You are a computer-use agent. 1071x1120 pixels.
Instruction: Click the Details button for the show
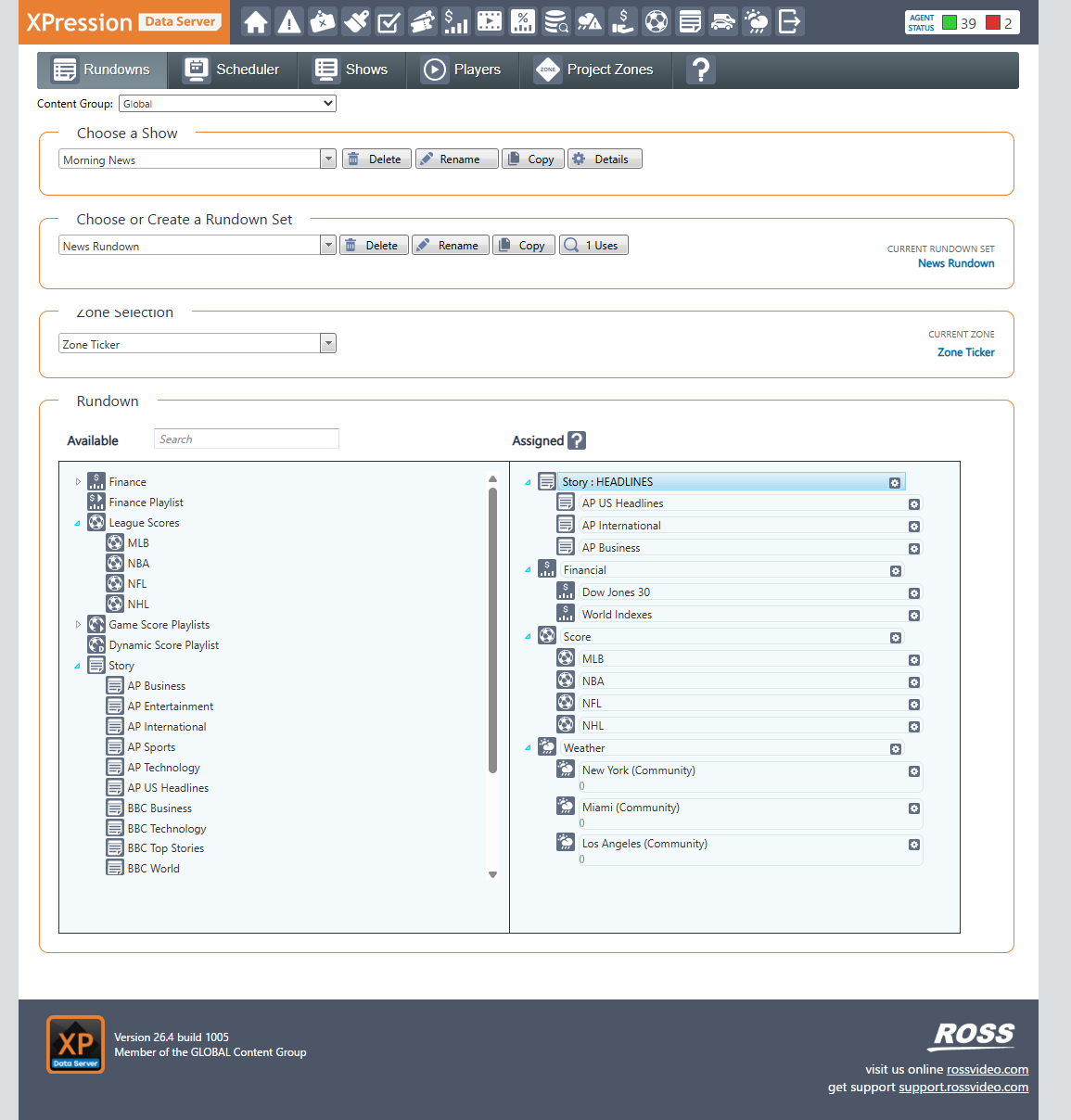click(604, 159)
